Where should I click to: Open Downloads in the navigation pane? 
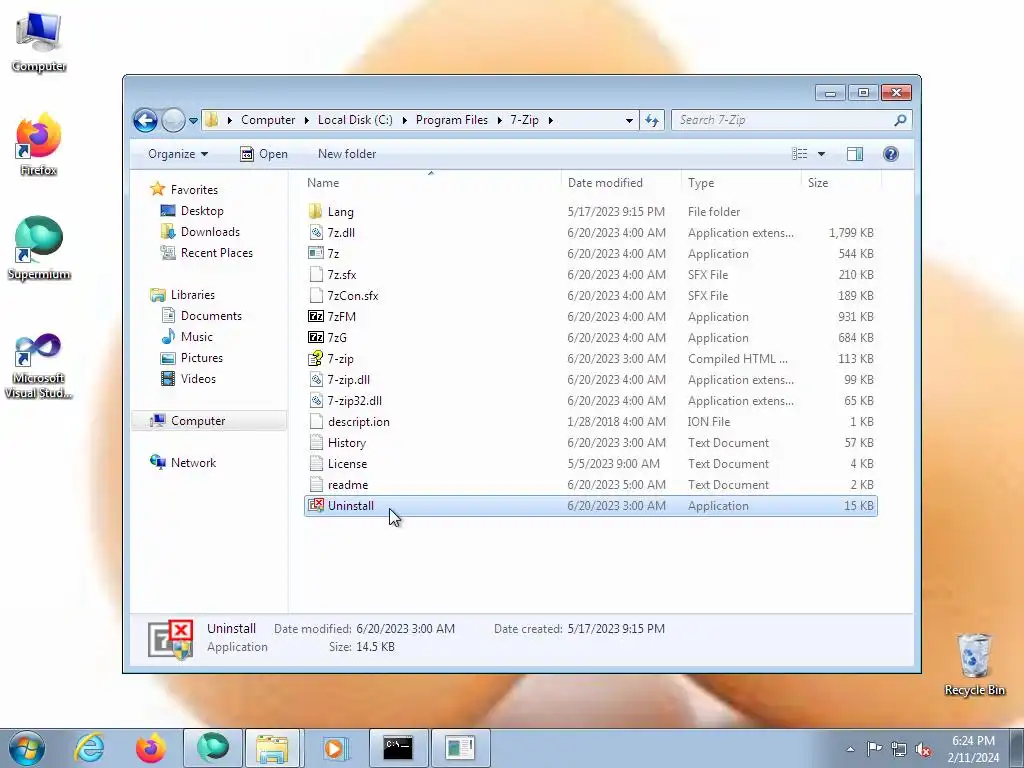click(210, 232)
